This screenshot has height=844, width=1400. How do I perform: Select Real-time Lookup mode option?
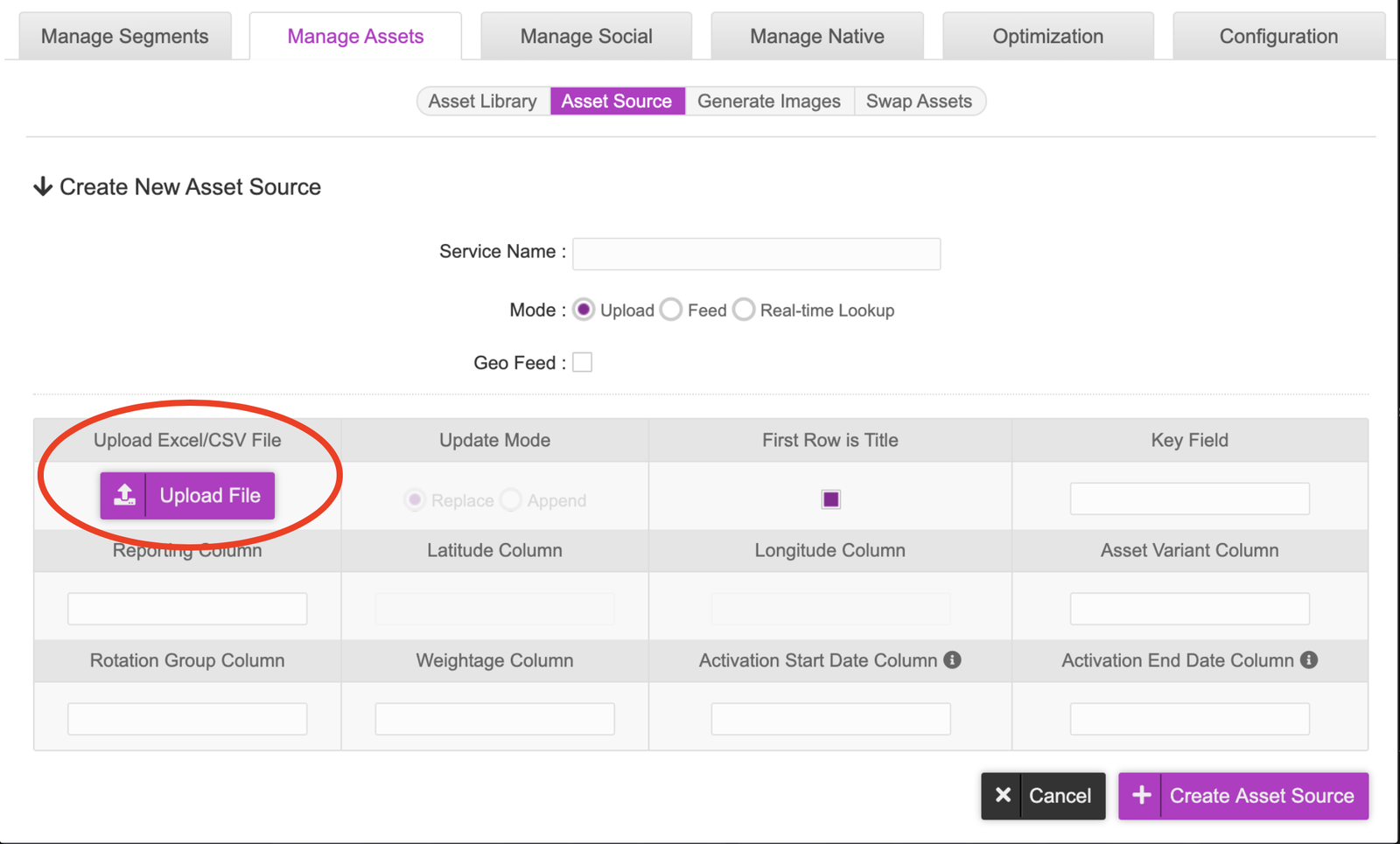(x=744, y=310)
